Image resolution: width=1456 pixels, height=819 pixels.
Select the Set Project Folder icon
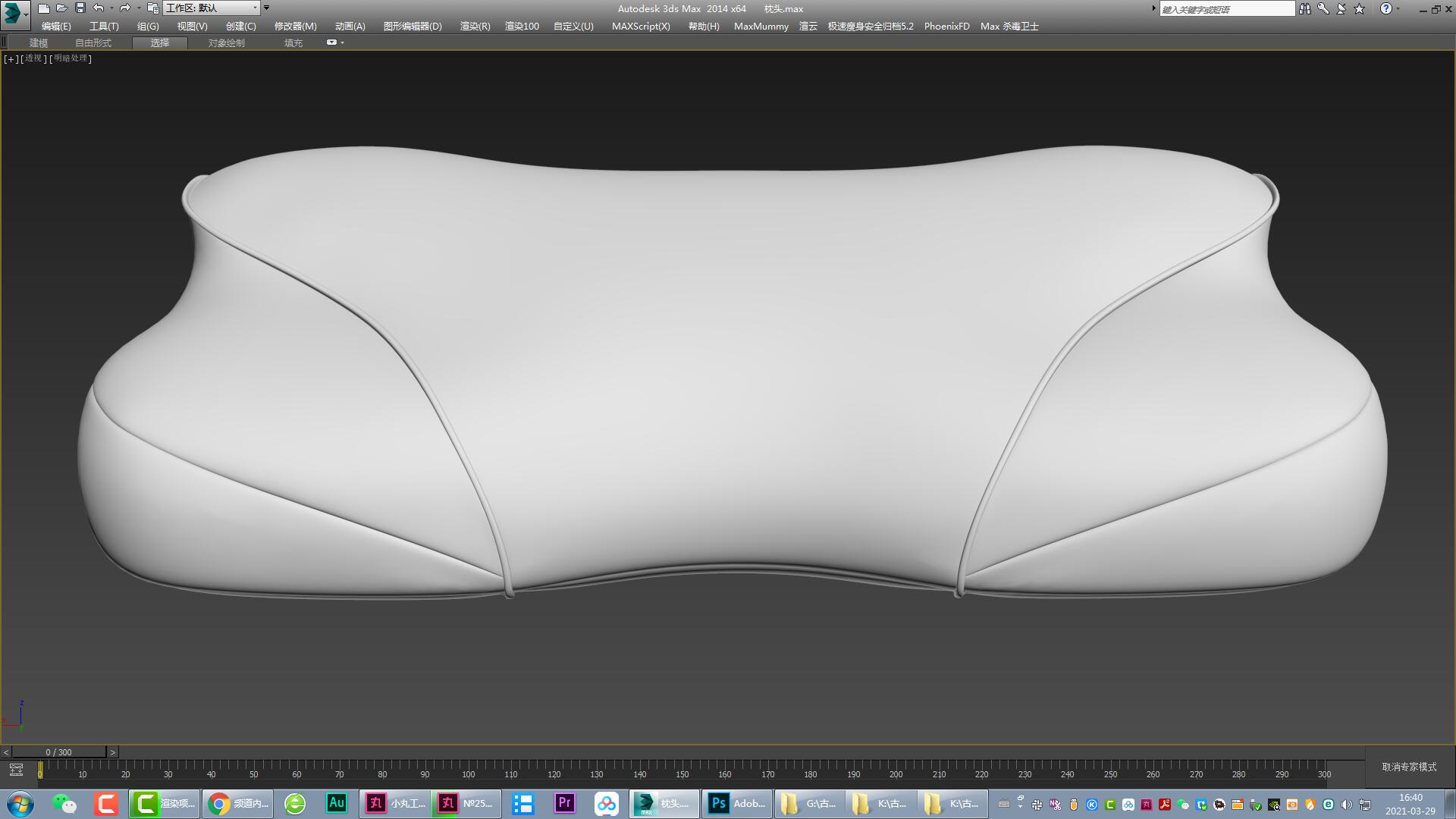pos(152,8)
